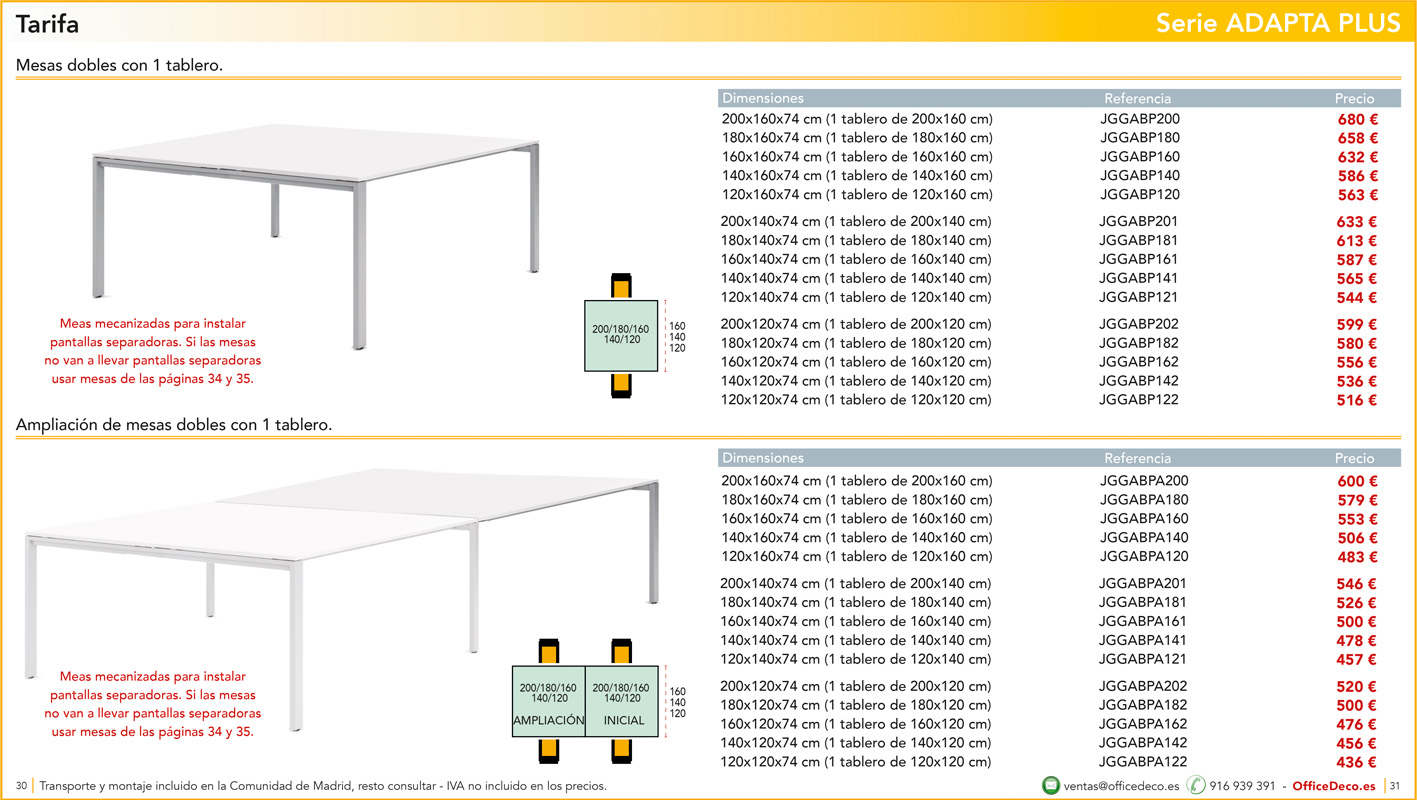
Task: Click the INICIAL block in layout diagram
Action: click(621, 701)
